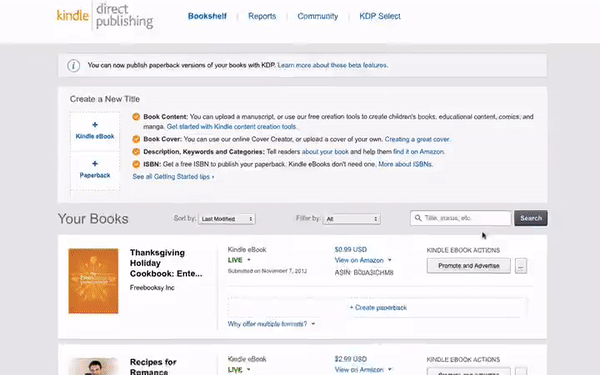Click the about your book link
The image size is (600, 375).
click(325, 152)
